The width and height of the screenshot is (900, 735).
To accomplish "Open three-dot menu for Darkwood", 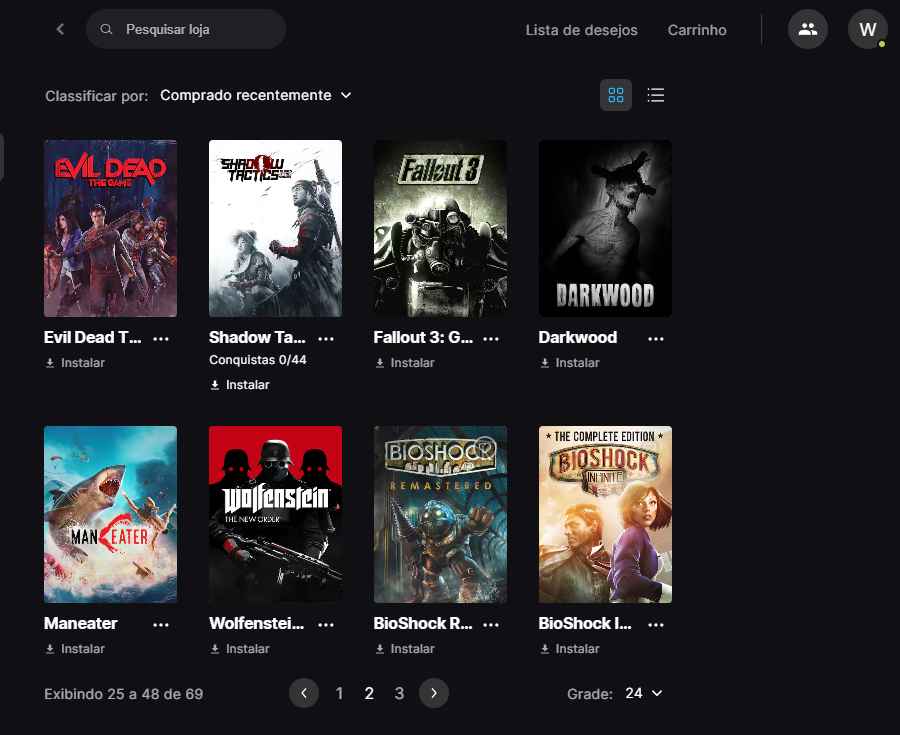I will coord(656,338).
